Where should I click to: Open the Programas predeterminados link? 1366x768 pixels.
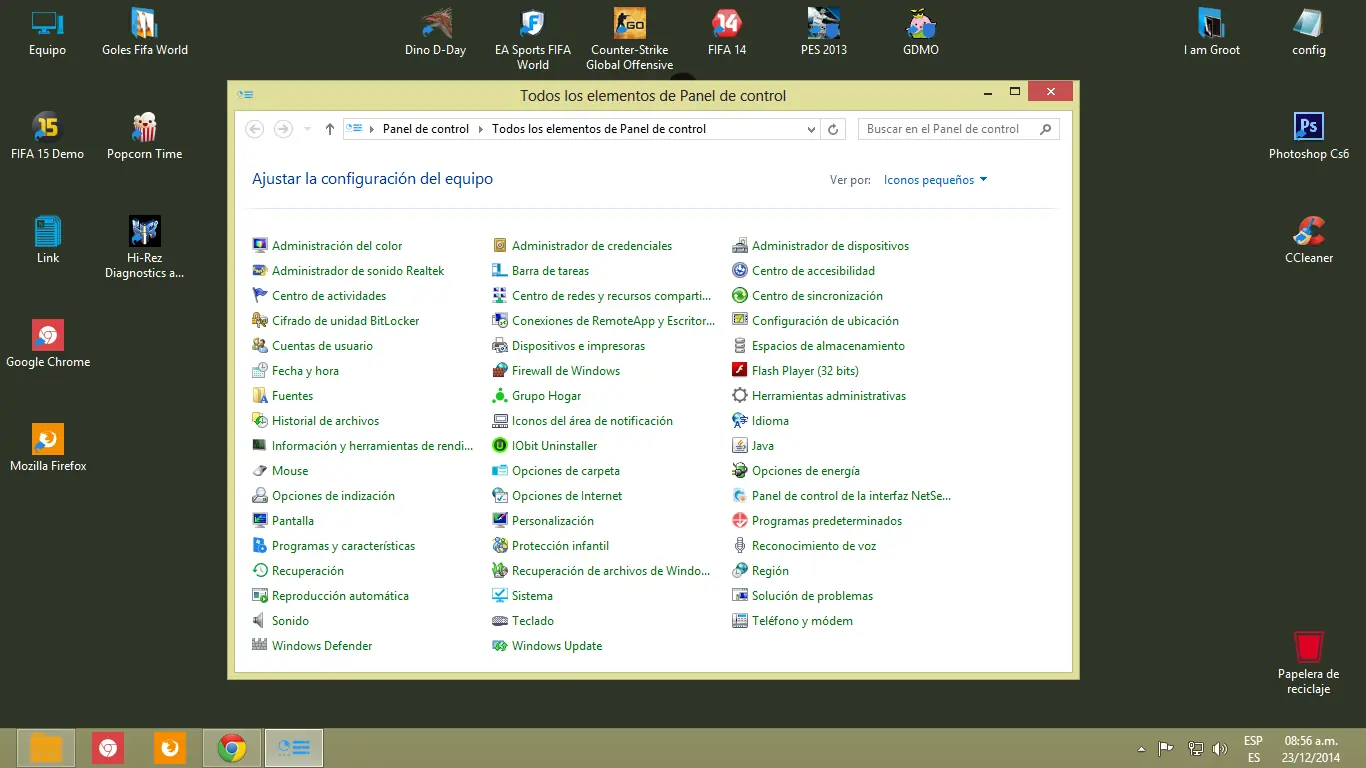[827, 521]
